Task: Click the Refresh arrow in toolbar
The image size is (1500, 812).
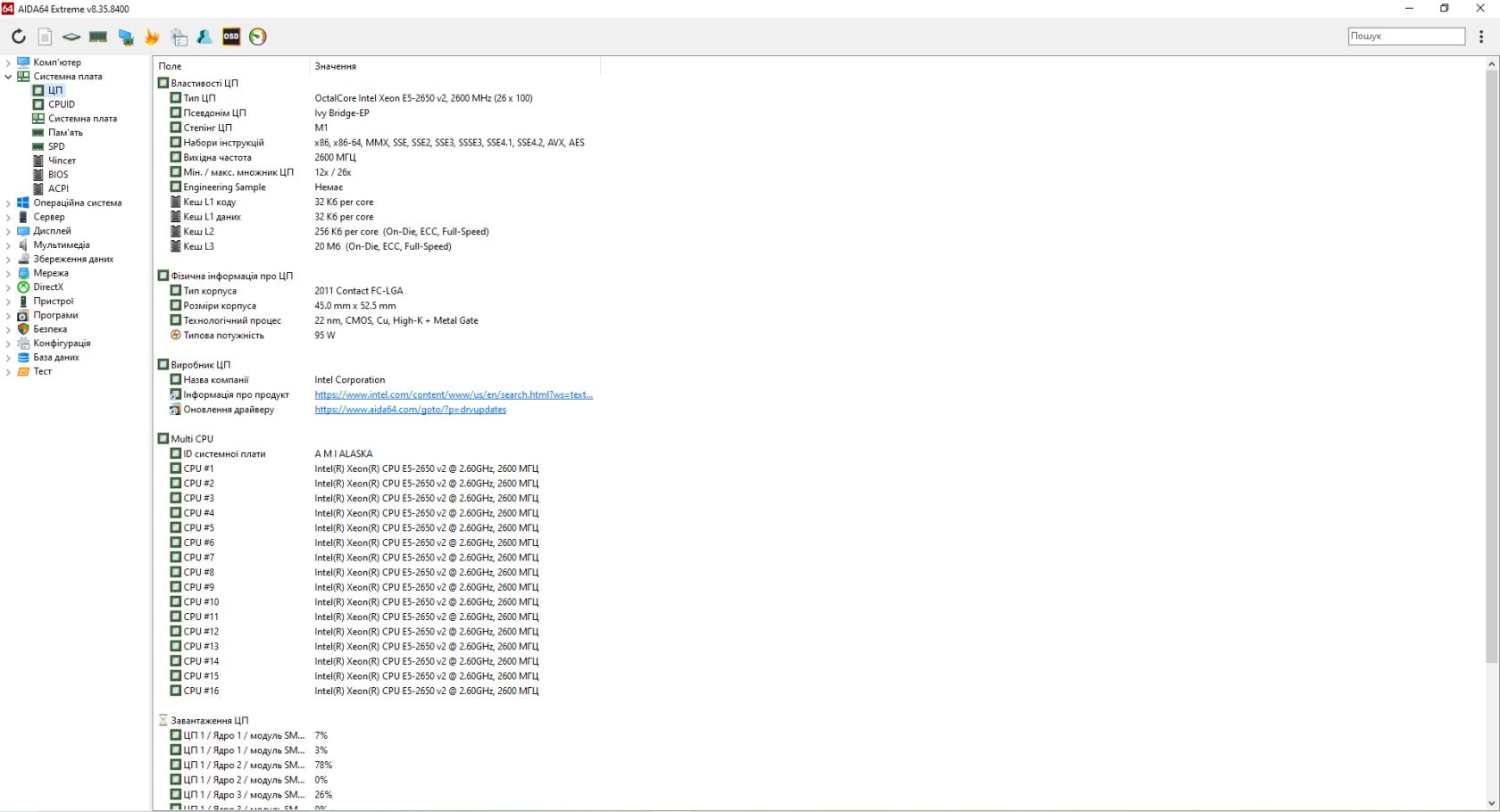Action: (x=19, y=37)
